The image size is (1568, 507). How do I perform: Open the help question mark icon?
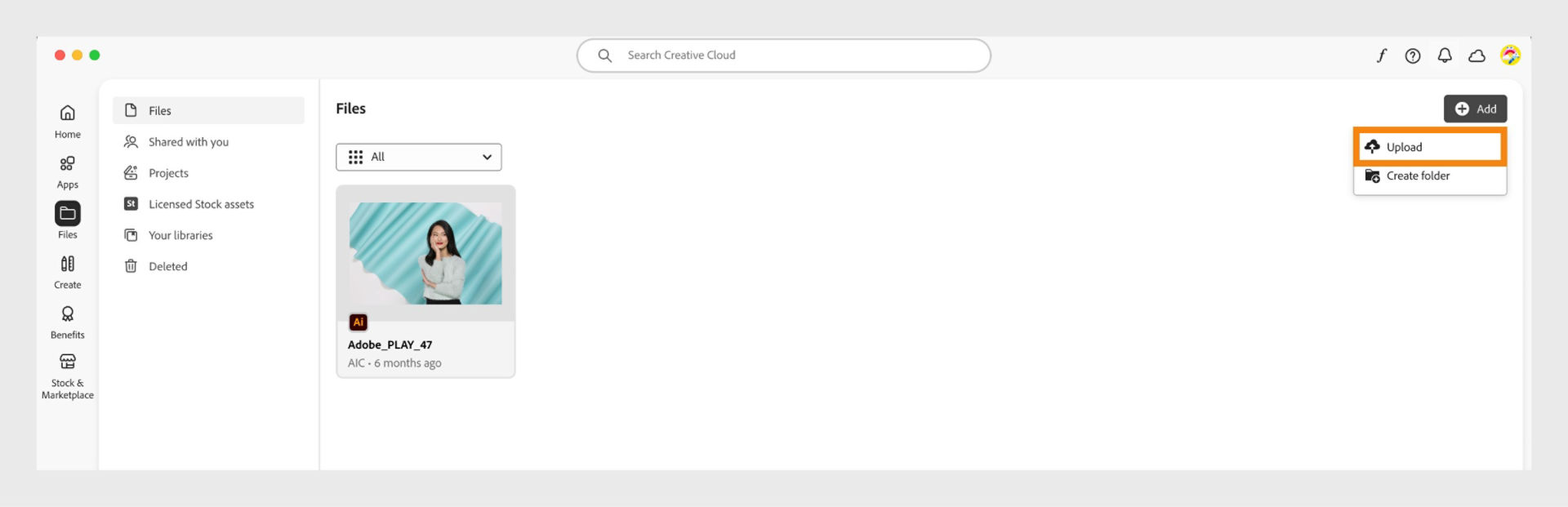click(x=1413, y=56)
